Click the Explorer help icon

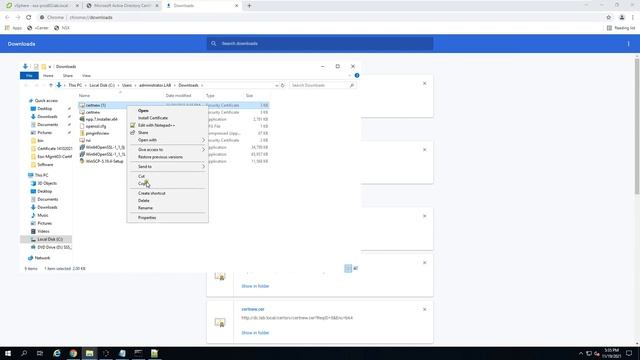[x=357, y=76]
